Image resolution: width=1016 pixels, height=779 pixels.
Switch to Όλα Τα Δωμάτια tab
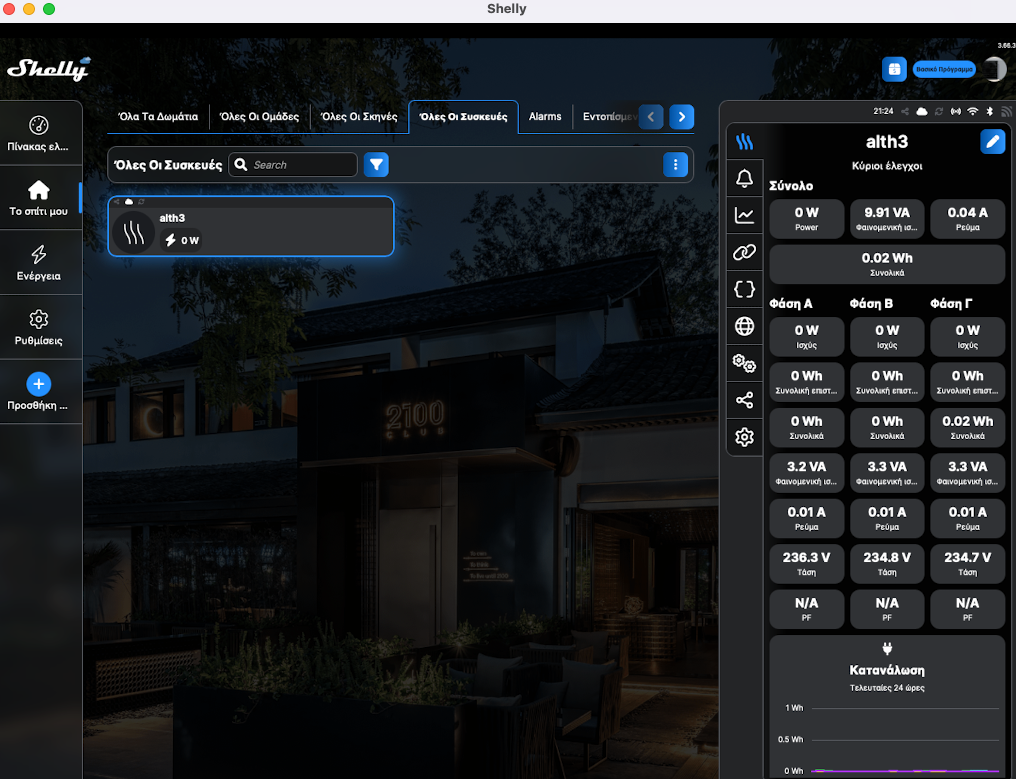[158, 117]
